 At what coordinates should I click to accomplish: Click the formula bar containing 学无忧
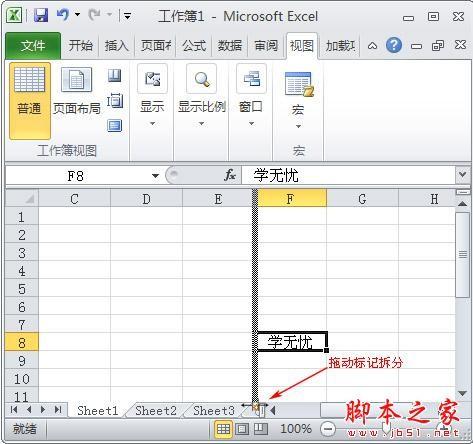click(x=348, y=175)
